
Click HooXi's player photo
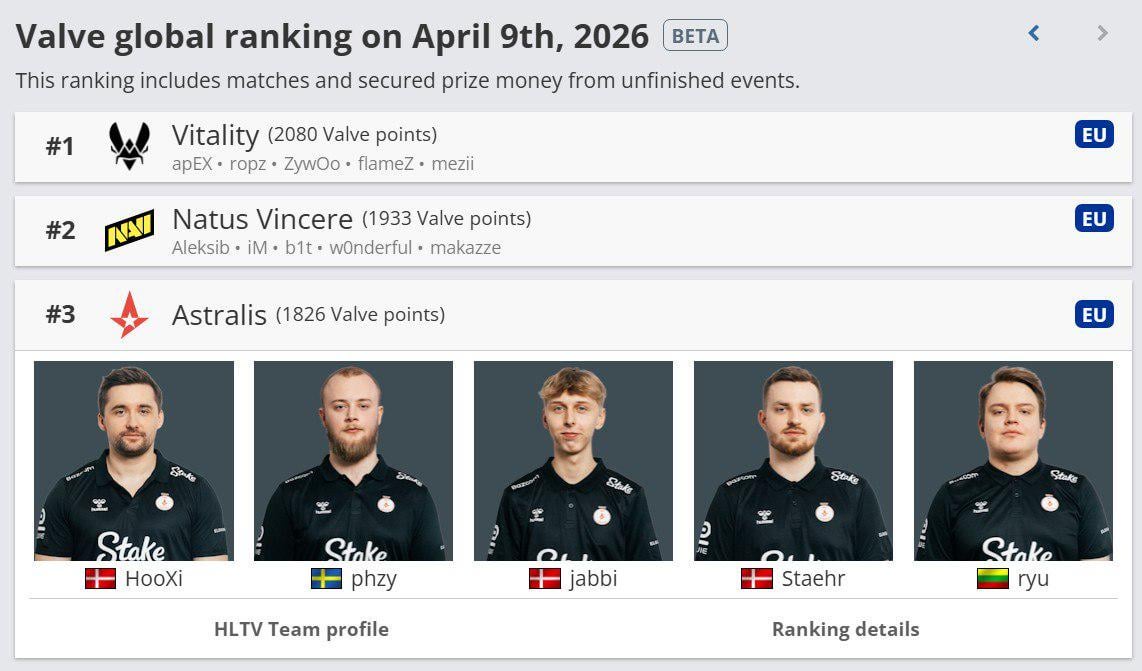click(x=134, y=460)
